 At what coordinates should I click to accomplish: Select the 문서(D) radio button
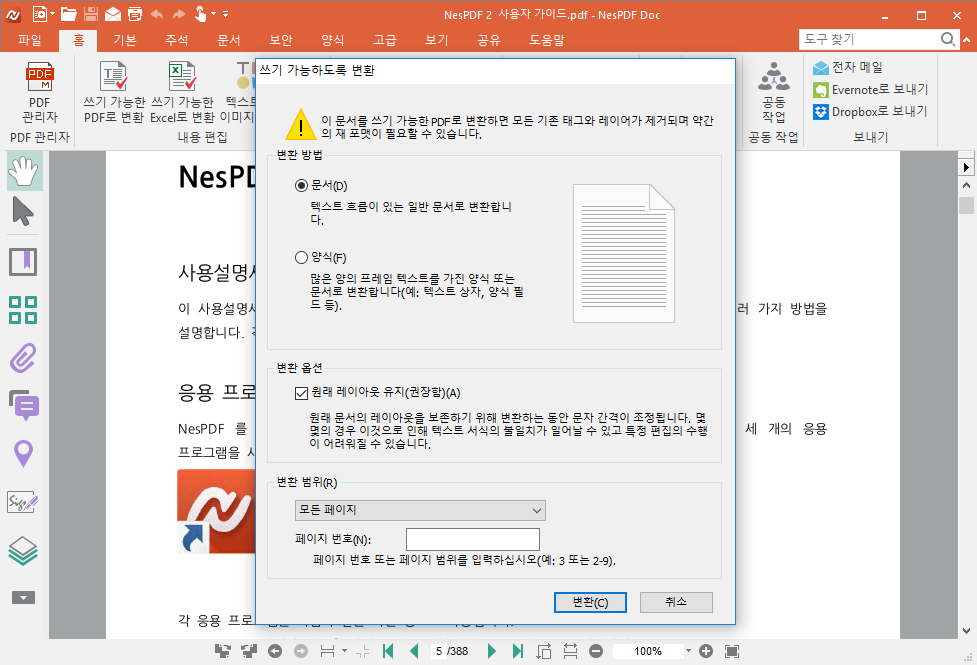coord(301,186)
